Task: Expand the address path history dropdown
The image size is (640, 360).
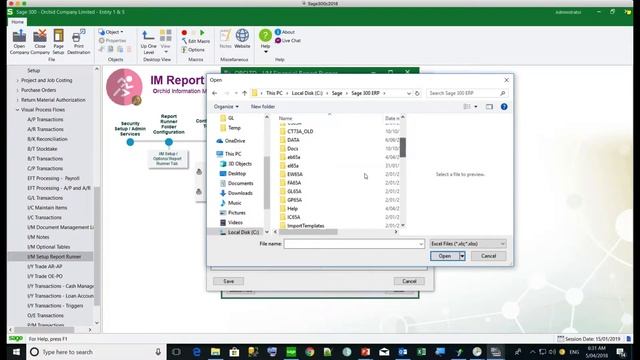Action: click(409, 93)
